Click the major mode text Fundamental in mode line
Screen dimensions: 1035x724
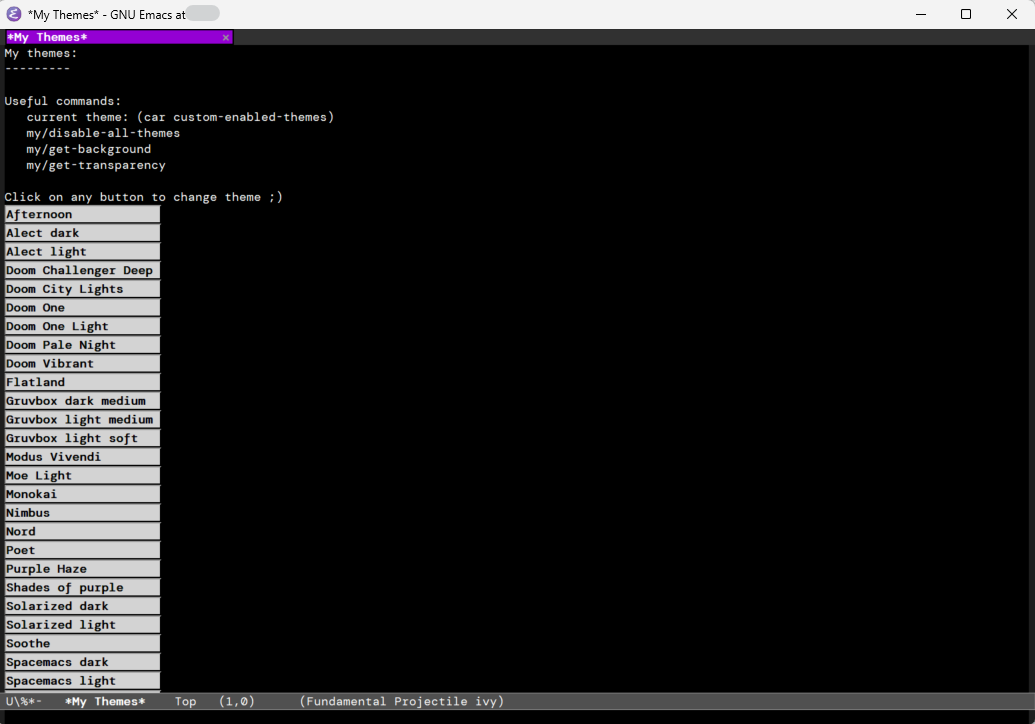pyautogui.click(x=345, y=702)
